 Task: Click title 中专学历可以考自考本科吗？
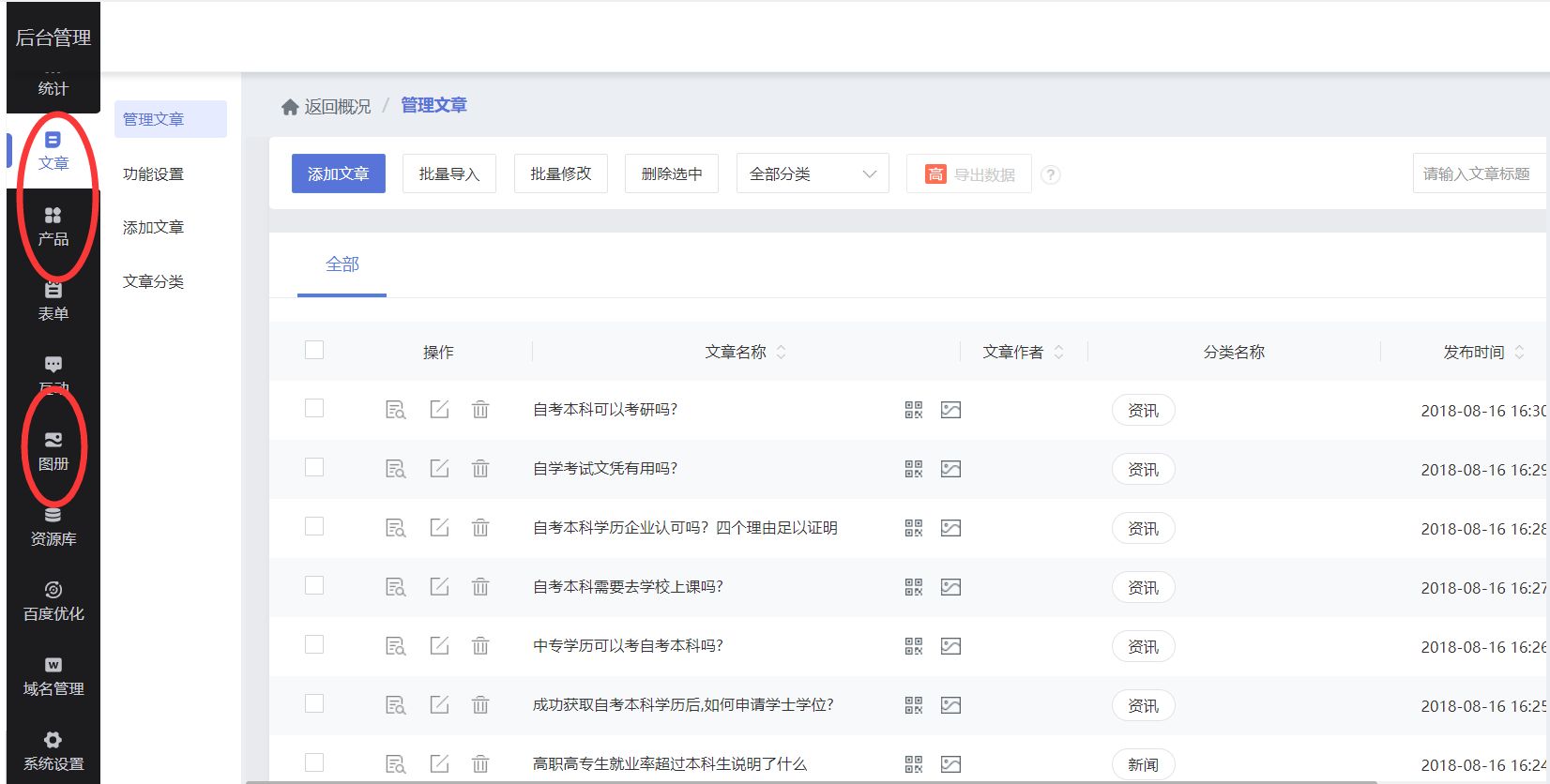click(629, 646)
